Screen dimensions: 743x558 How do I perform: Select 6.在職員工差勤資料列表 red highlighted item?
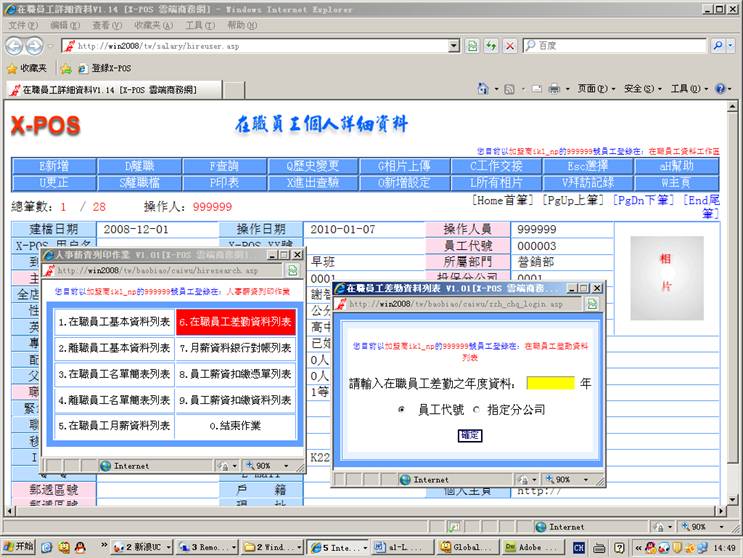click(x=236, y=322)
